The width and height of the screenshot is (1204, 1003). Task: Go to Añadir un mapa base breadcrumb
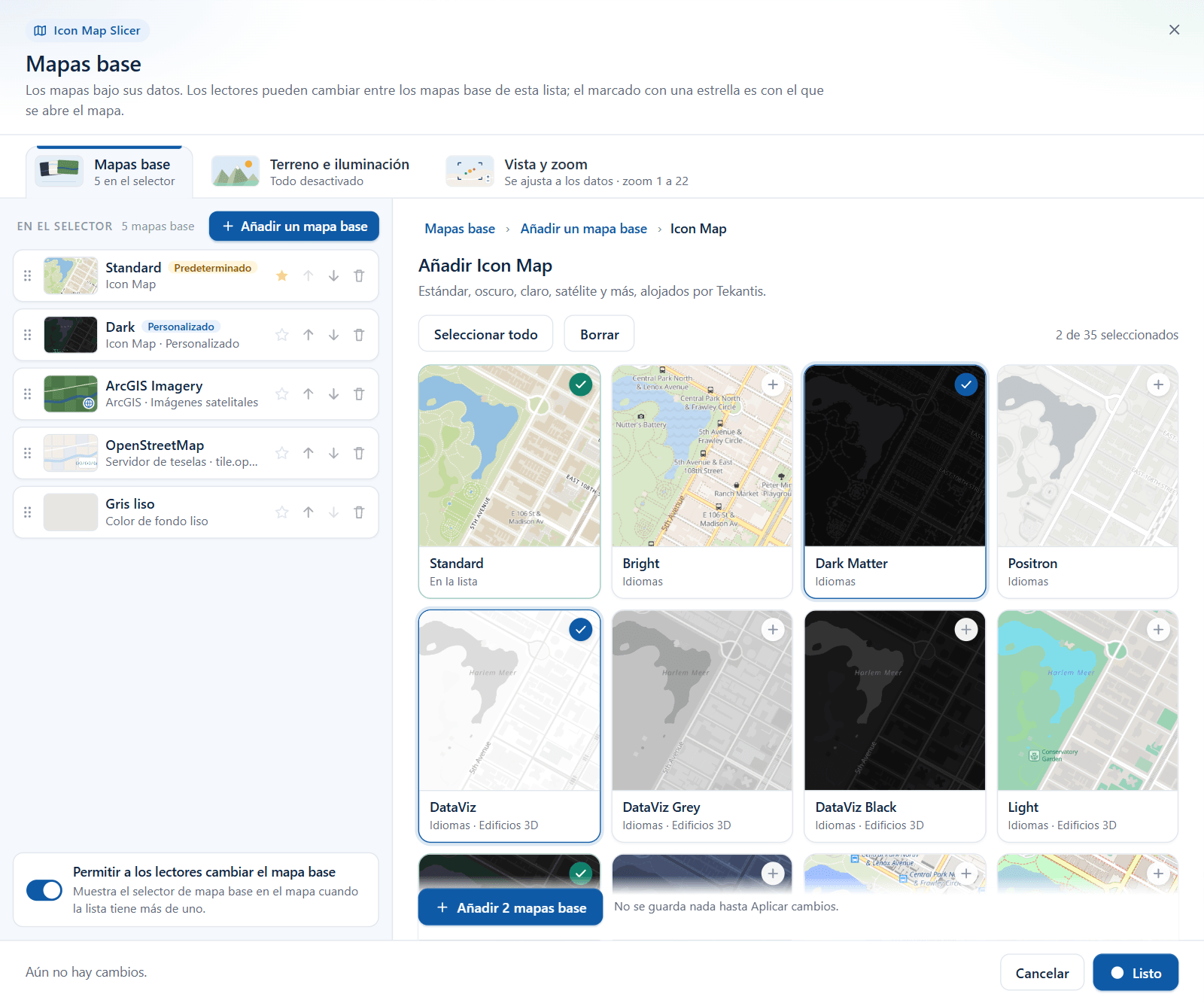coord(583,229)
